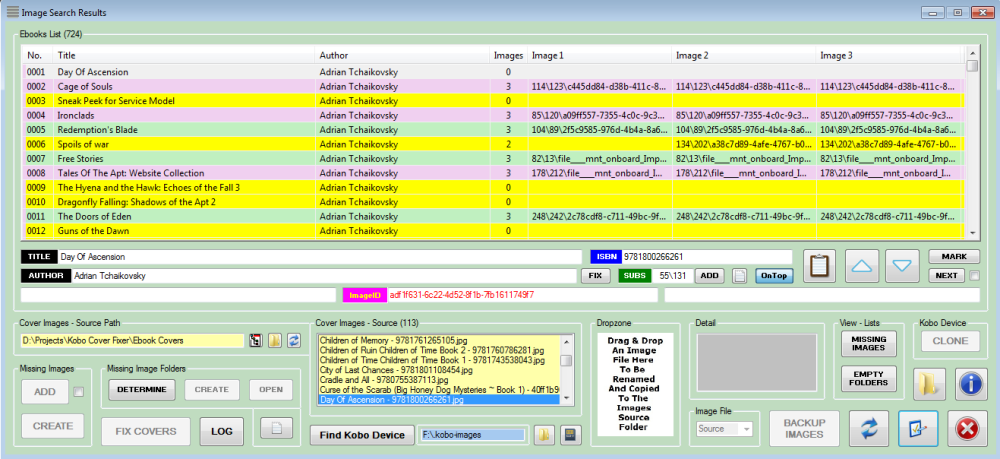The height and width of the screenshot is (459, 1000).
Task: Click the NEXT button
Action: click(x=946, y=276)
